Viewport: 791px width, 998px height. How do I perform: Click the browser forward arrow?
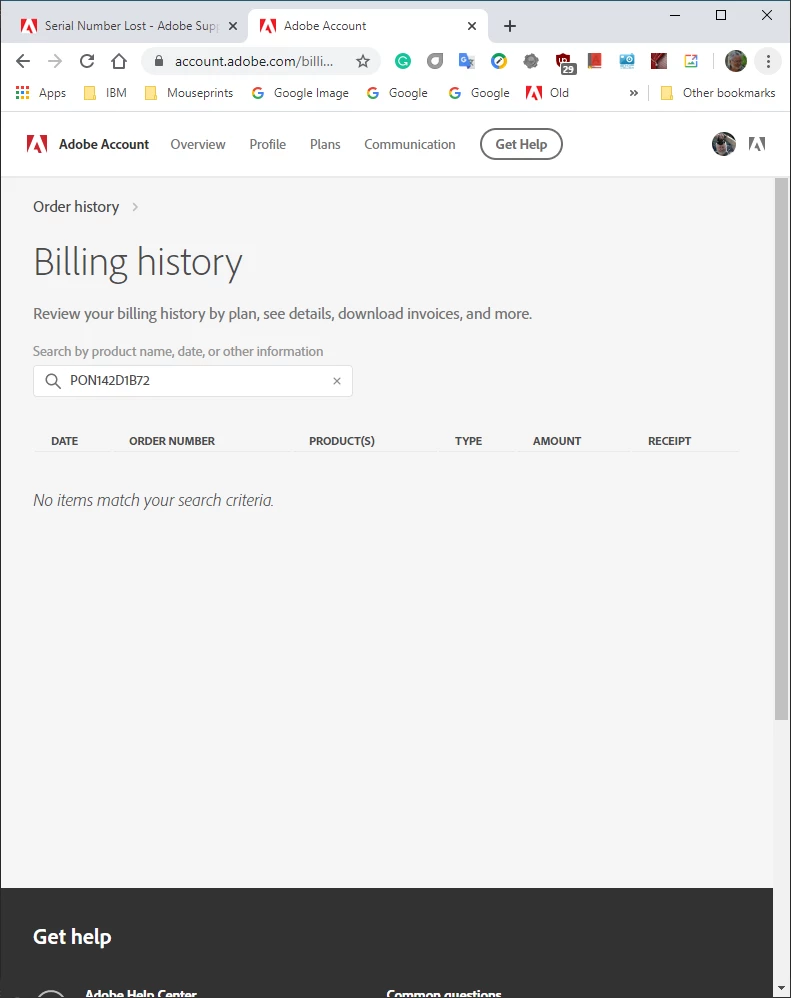55,61
